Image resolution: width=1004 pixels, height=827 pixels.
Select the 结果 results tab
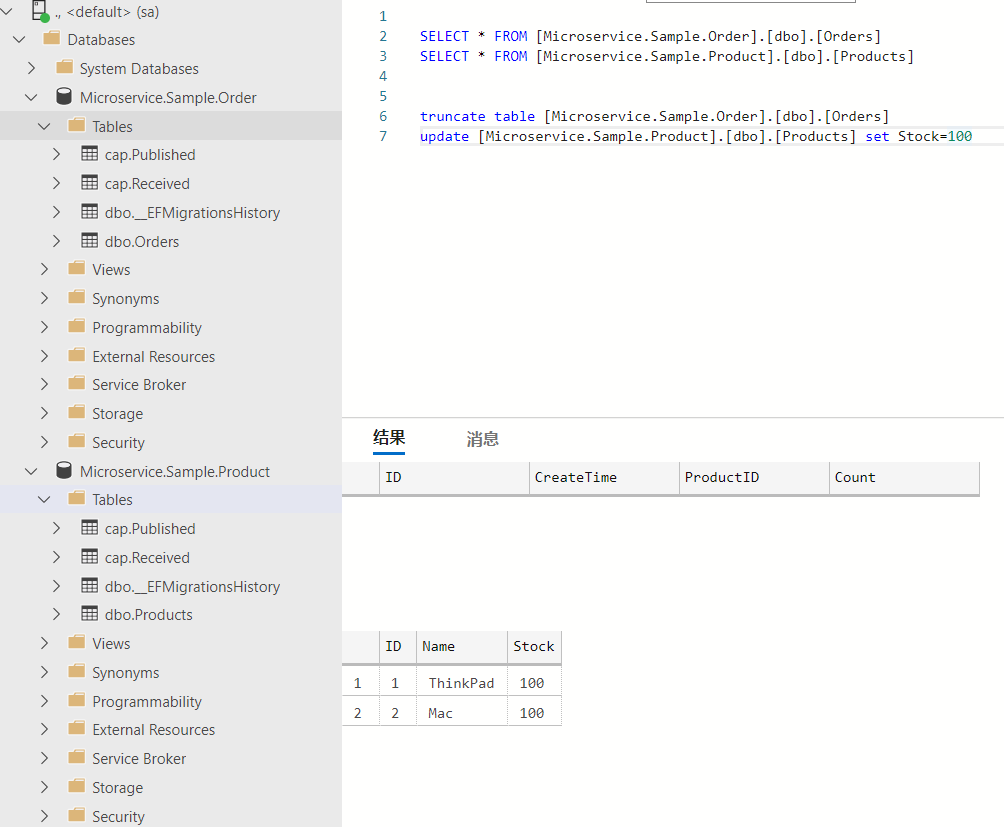[389, 438]
